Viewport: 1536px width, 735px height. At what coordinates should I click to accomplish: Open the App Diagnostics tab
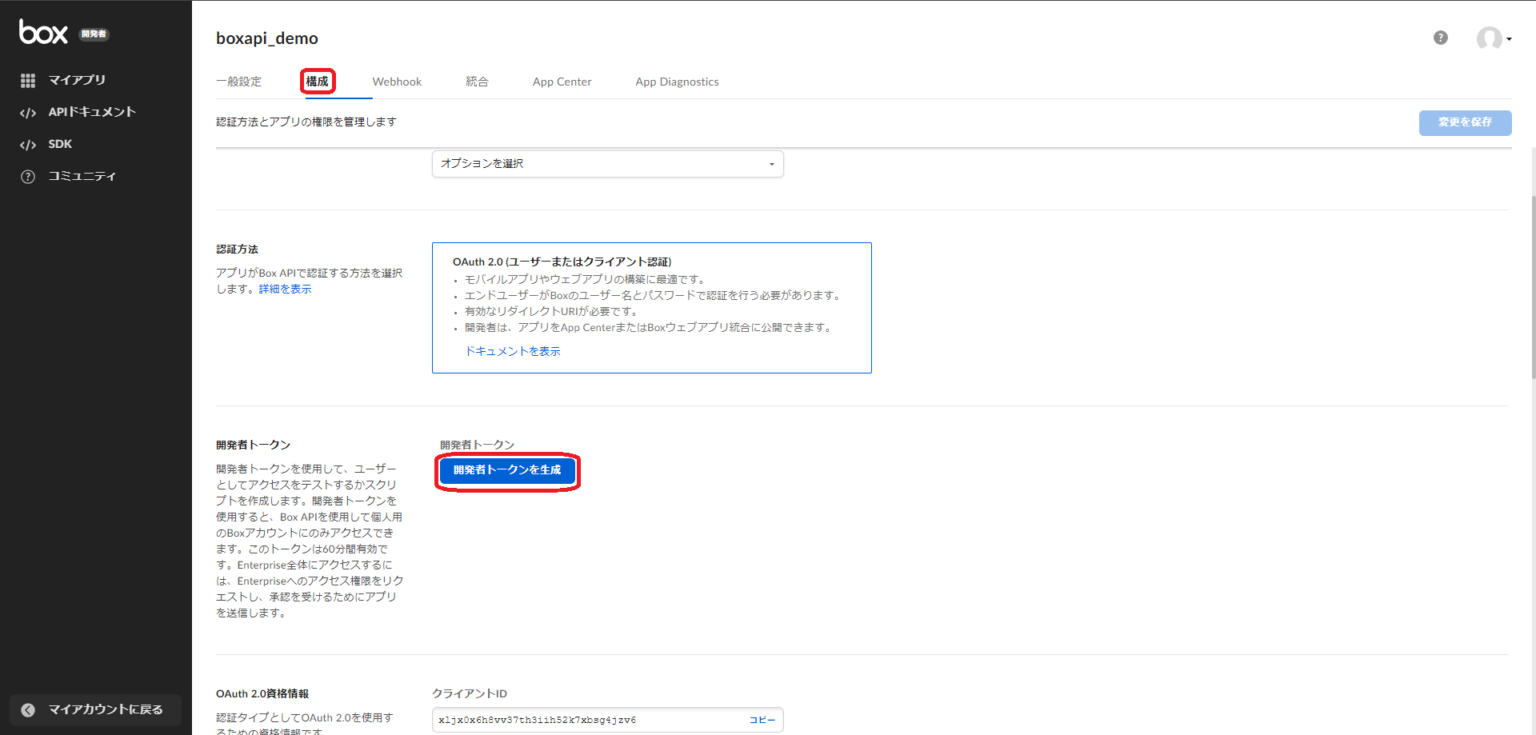point(677,81)
